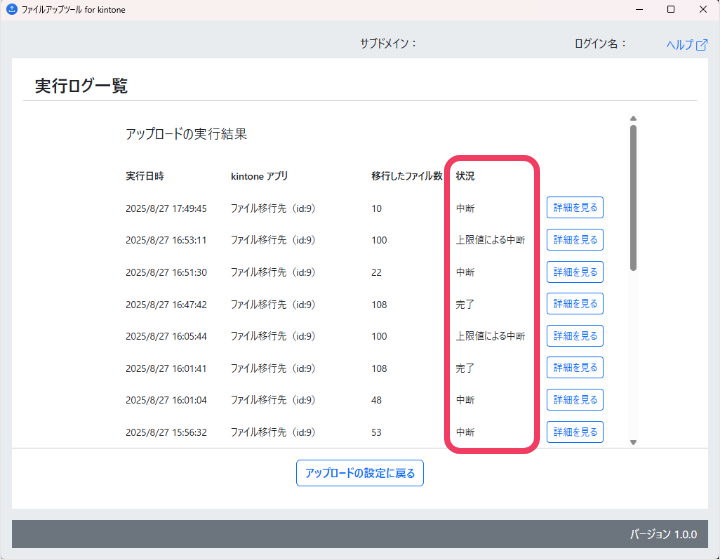Click timestamp 2025/8/27 16:01:41
The height and width of the screenshot is (560, 720).
166,368
